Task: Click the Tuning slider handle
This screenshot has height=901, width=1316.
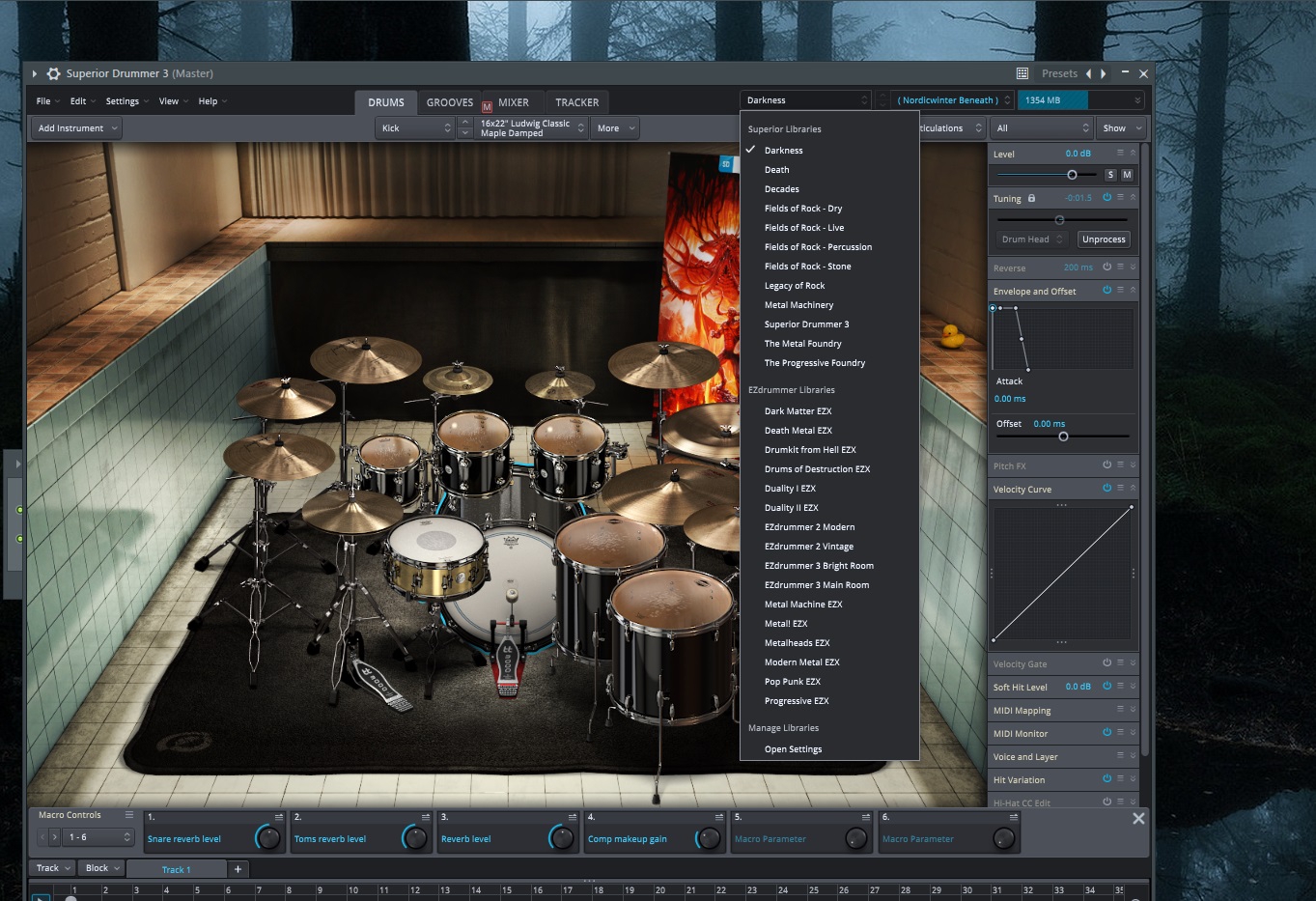Action: pyautogui.click(x=1059, y=220)
